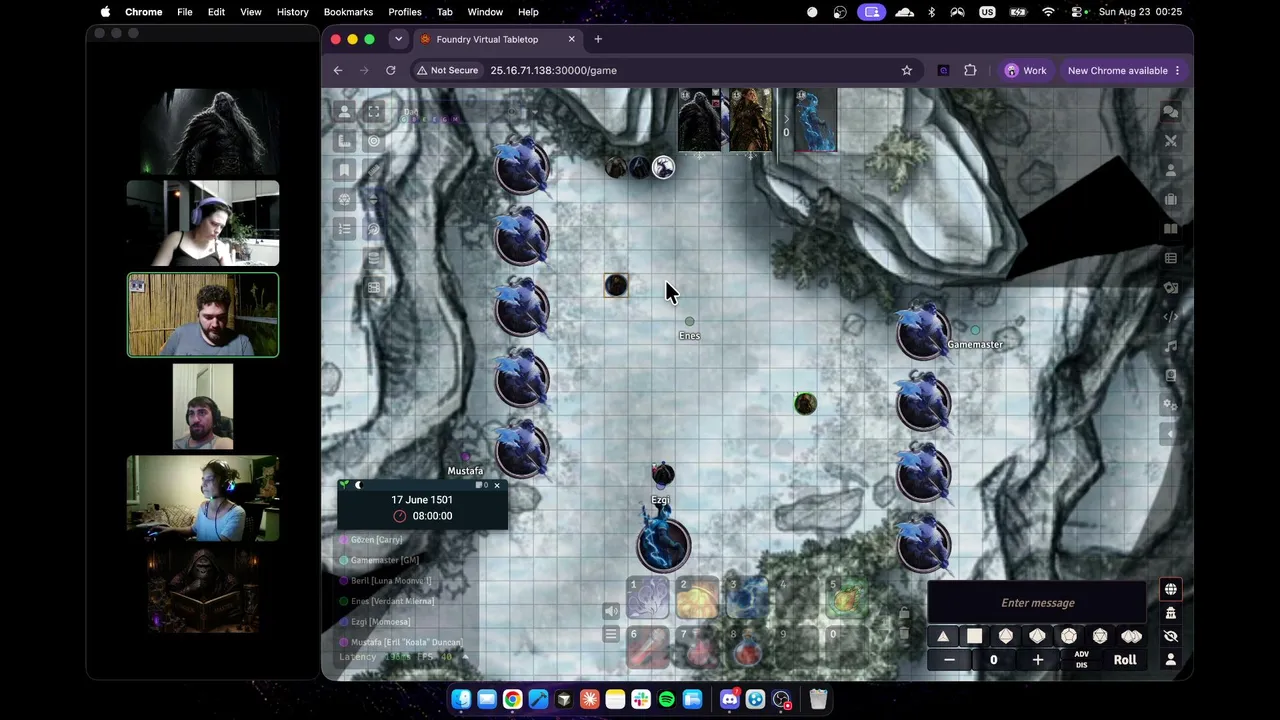1280x720 pixels.
Task: Open the Game Settings sidebar tab
Action: [1171, 405]
